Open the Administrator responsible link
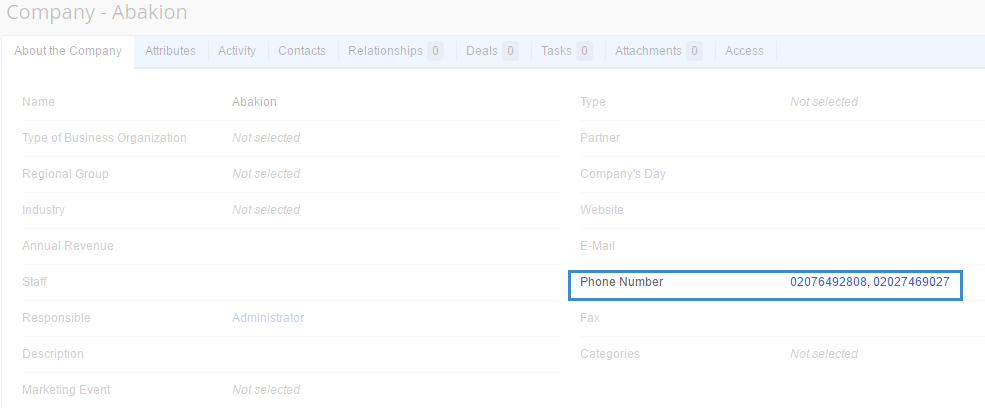 point(268,318)
